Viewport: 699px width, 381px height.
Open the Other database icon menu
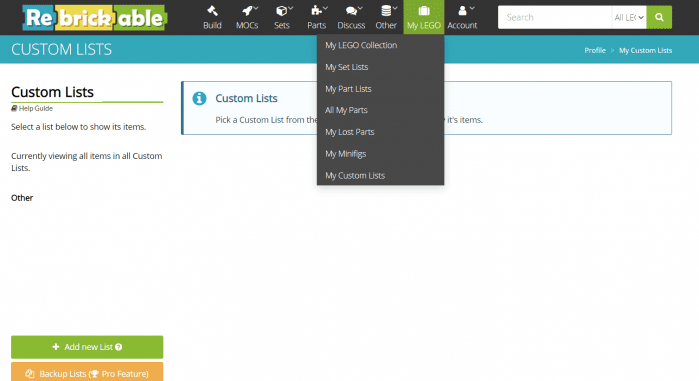[386, 11]
